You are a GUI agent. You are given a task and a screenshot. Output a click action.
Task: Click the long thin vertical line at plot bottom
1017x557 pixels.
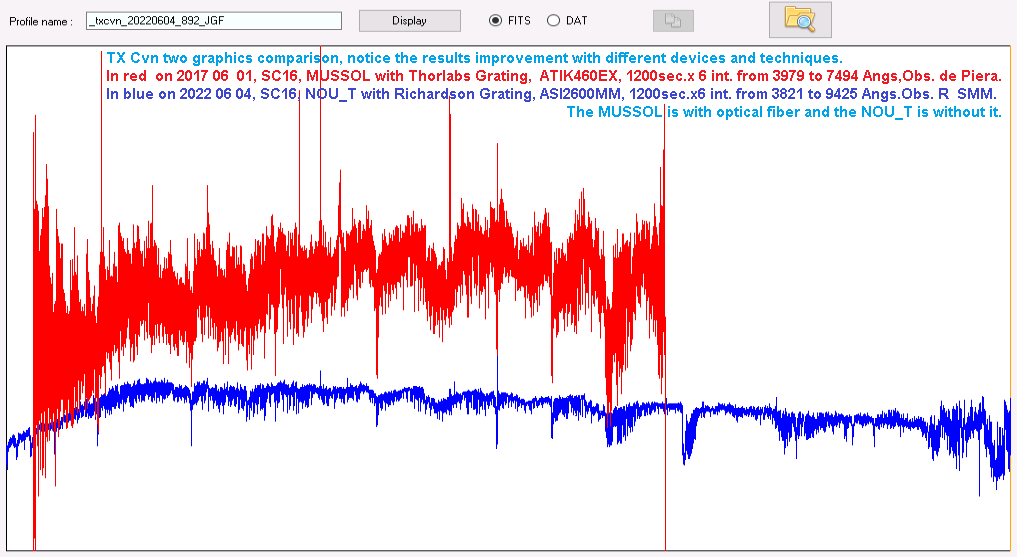(x=665, y=500)
